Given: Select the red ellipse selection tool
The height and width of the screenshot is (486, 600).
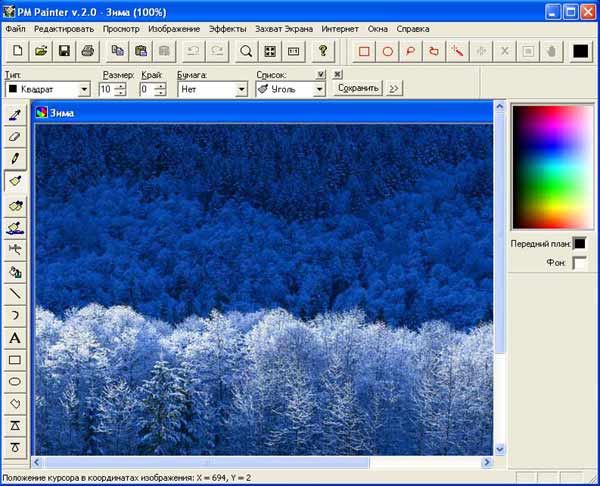Looking at the screenshot, I should [388, 50].
